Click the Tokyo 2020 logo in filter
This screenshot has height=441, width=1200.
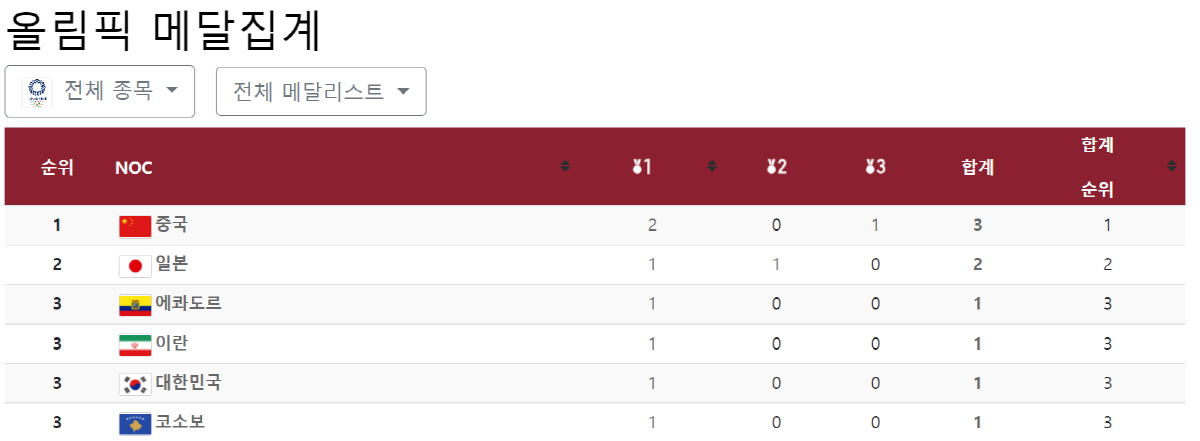coord(36,91)
